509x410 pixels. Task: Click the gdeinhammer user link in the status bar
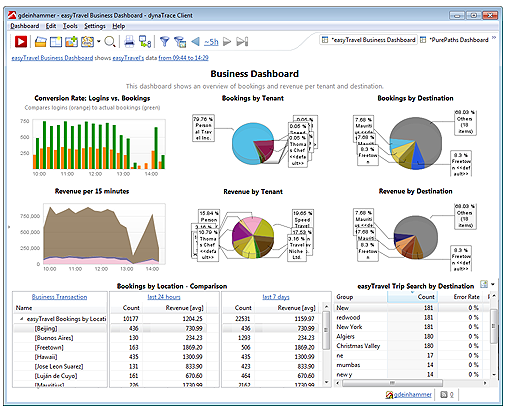(x=413, y=395)
